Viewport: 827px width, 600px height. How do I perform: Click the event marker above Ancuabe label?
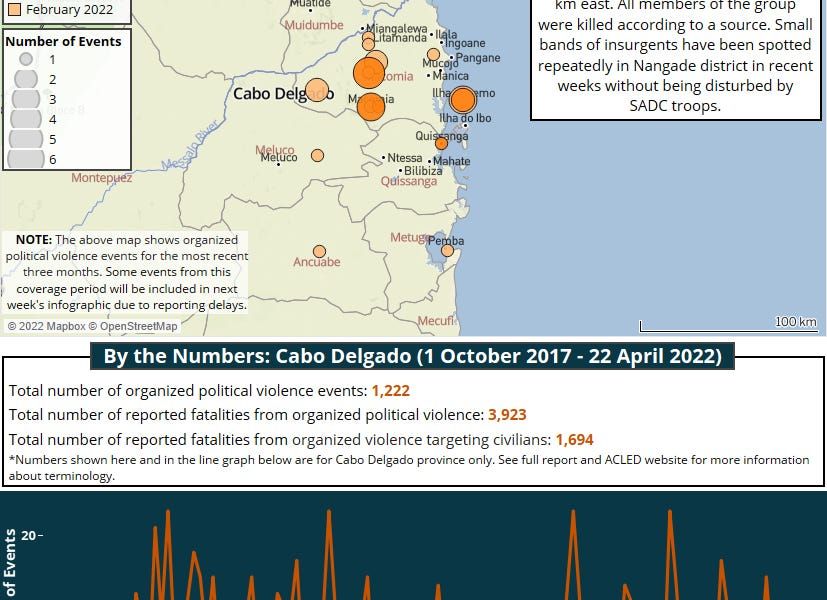[x=320, y=251]
